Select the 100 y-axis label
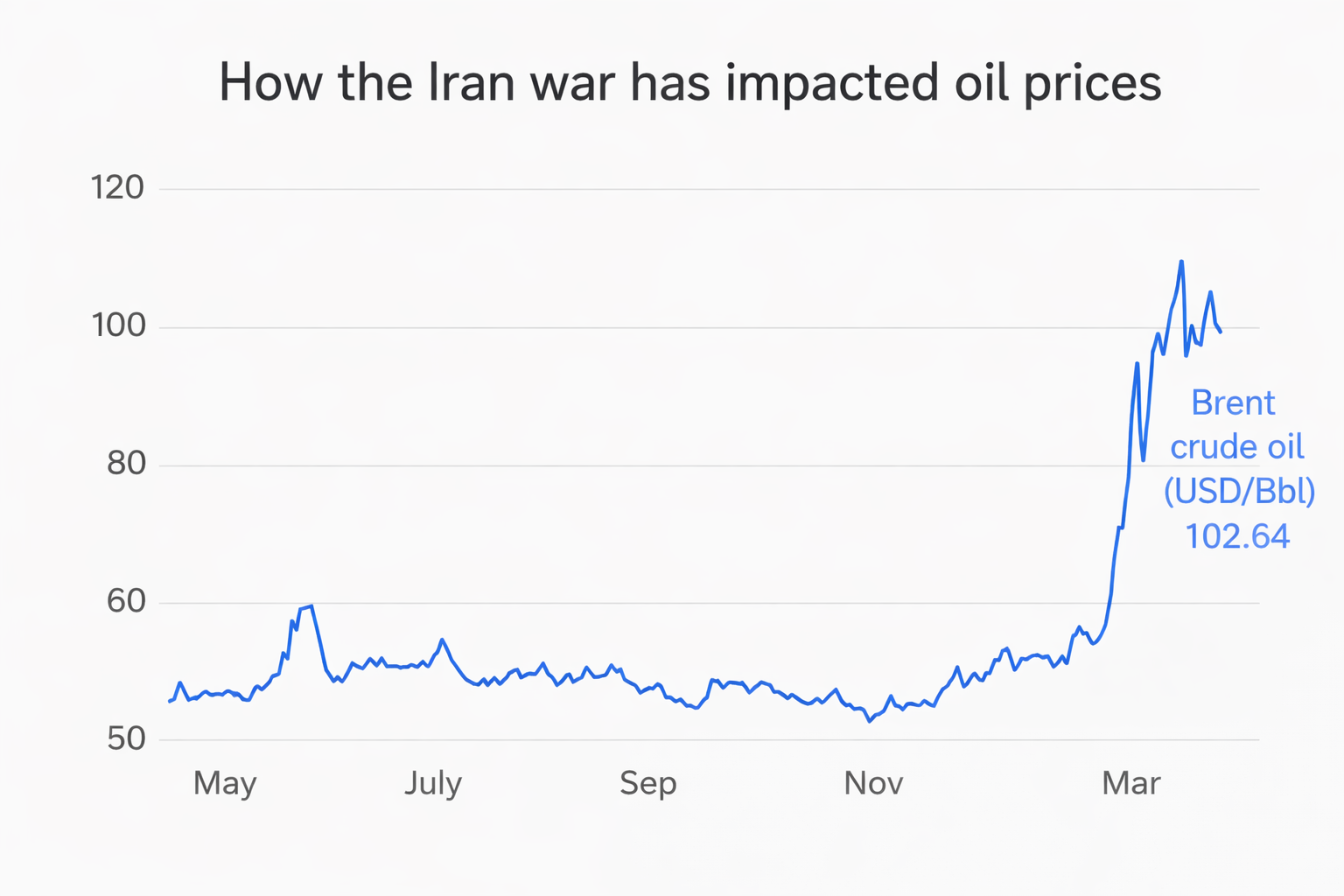Viewport: 1344px width, 896px height. point(117,325)
